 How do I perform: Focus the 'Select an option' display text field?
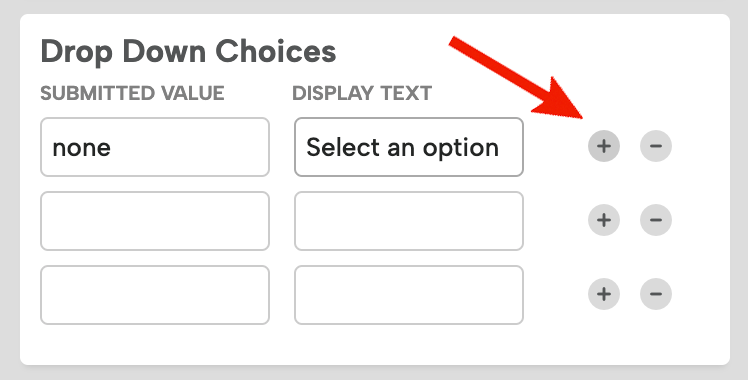tap(409, 147)
